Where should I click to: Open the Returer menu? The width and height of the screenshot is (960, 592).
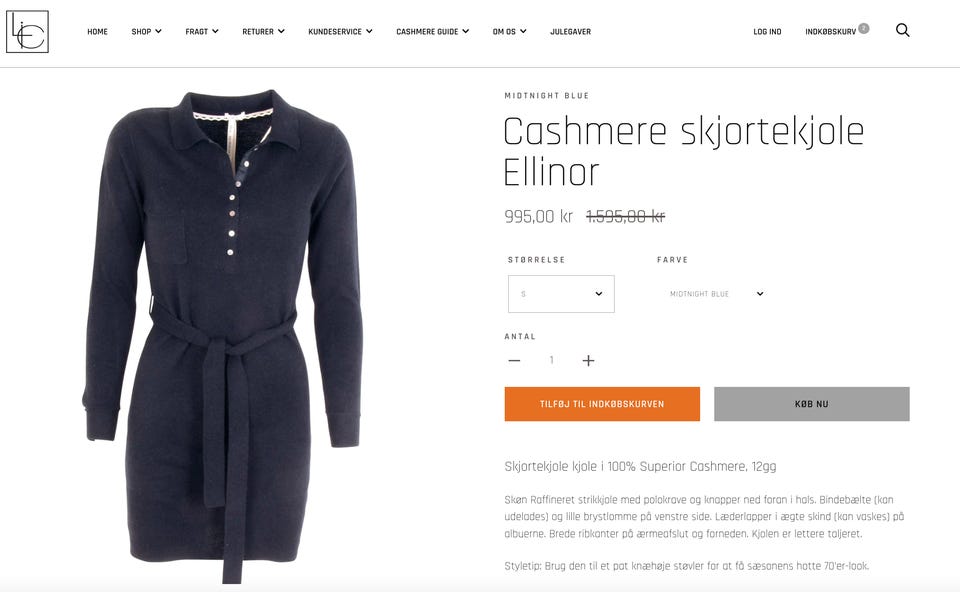[263, 31]
